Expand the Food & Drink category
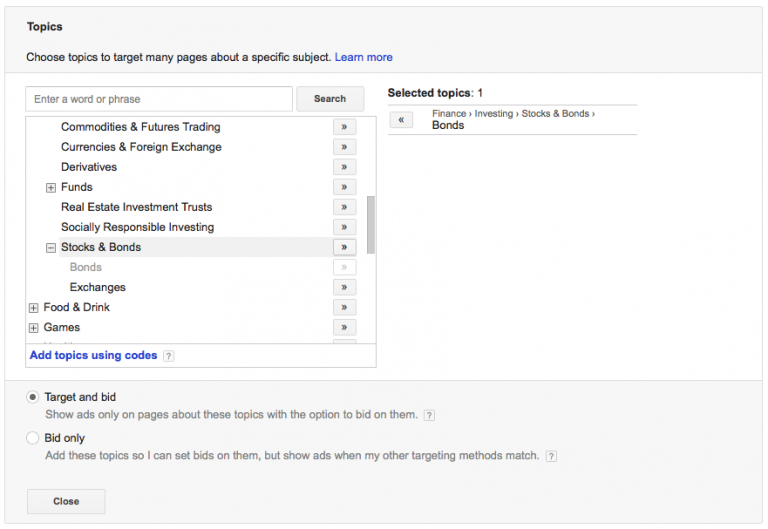Image resolution: width=768 pixels, height=529 pixels. click(x=34, y=308)
